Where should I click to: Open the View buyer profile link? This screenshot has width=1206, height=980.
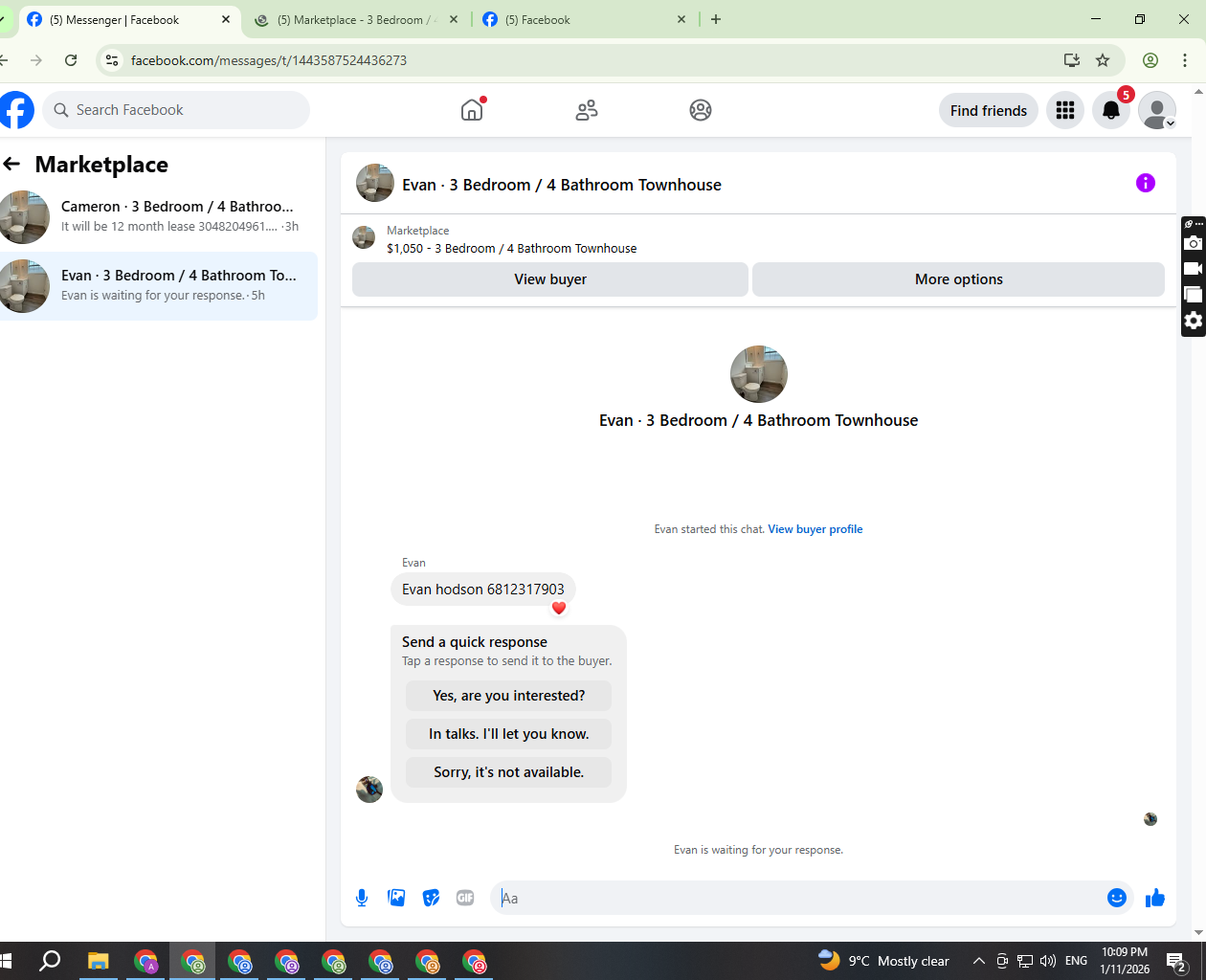click(815, 529)
